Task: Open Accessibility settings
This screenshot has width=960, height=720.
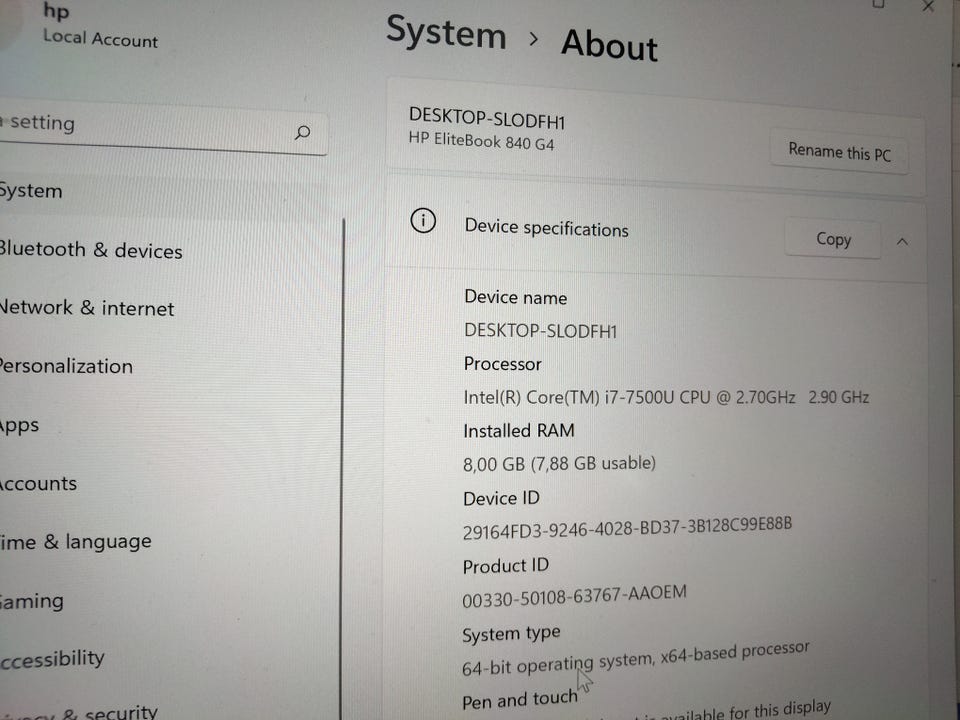Action: (52, 659)
